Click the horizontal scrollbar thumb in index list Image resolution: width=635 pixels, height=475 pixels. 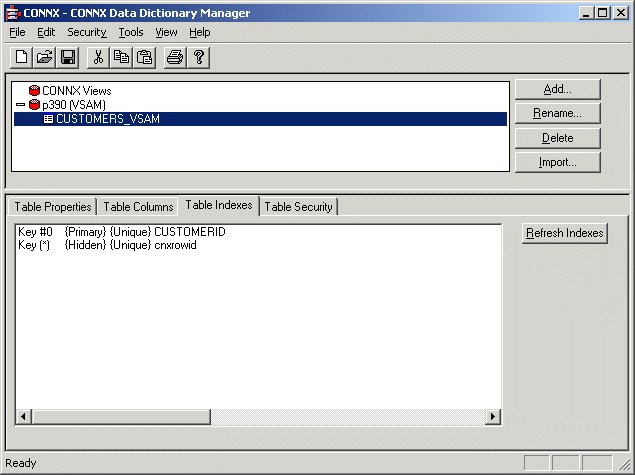121,416
